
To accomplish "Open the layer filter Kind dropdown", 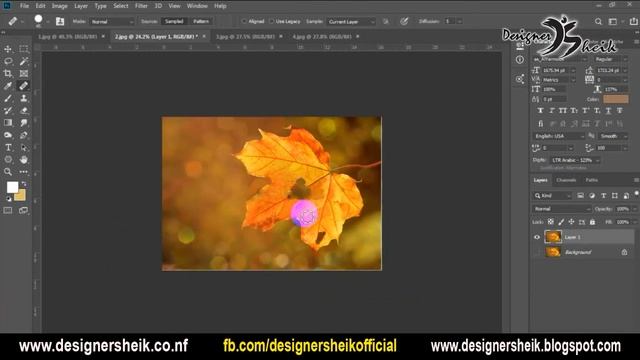I will pos(553,196).
